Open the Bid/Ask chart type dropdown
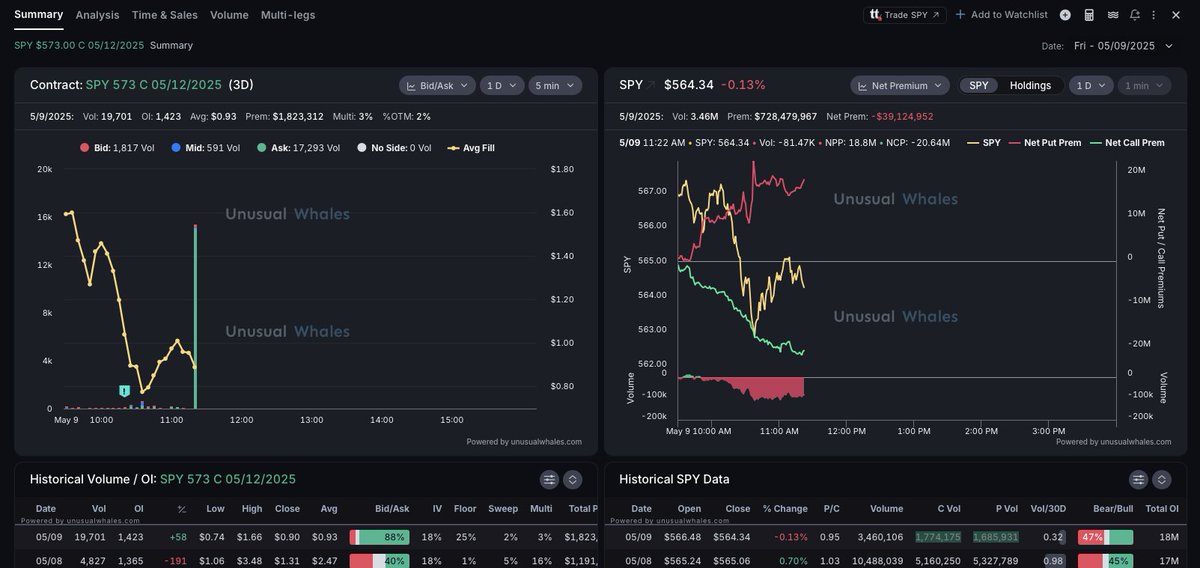 click(437, 85)
